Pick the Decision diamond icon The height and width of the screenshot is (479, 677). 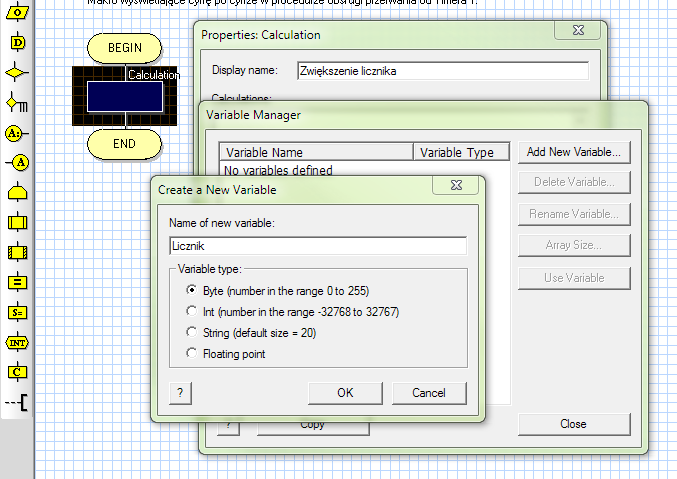(16, 73)
